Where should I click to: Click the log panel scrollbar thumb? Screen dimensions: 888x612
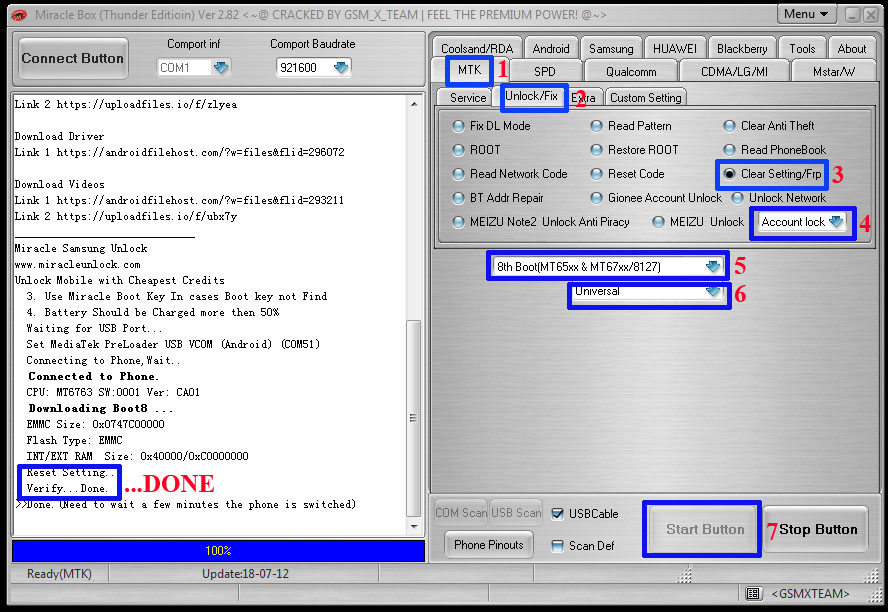(414, 418)
